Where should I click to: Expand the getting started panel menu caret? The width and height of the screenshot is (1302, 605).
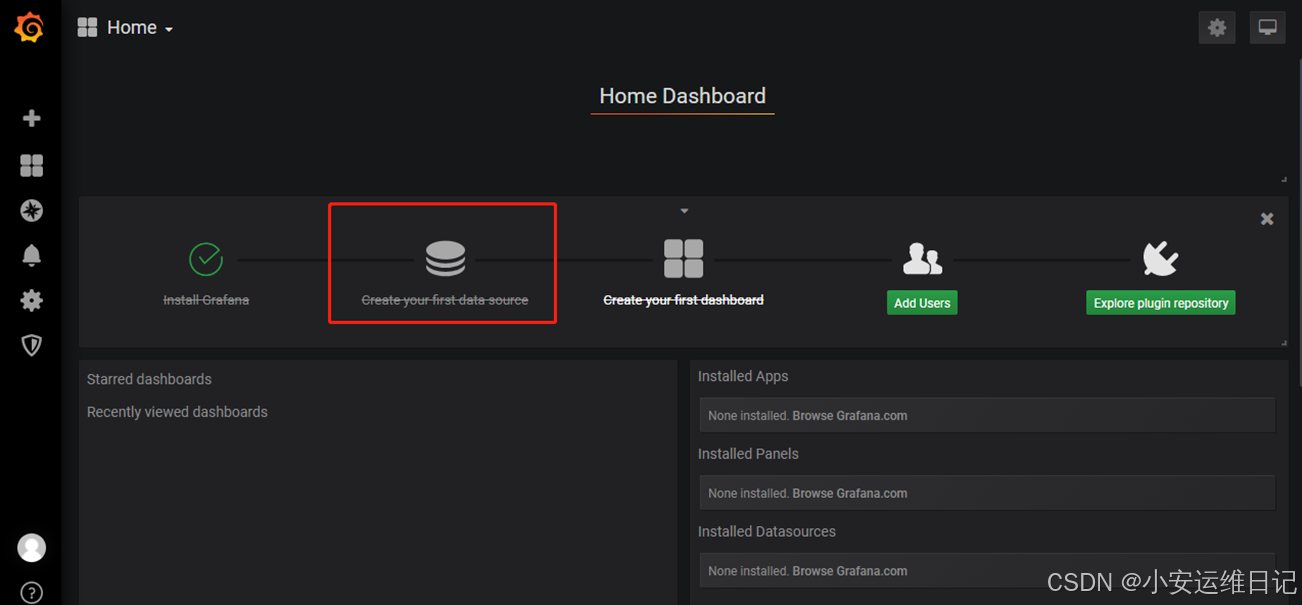[x=684, y=211]
